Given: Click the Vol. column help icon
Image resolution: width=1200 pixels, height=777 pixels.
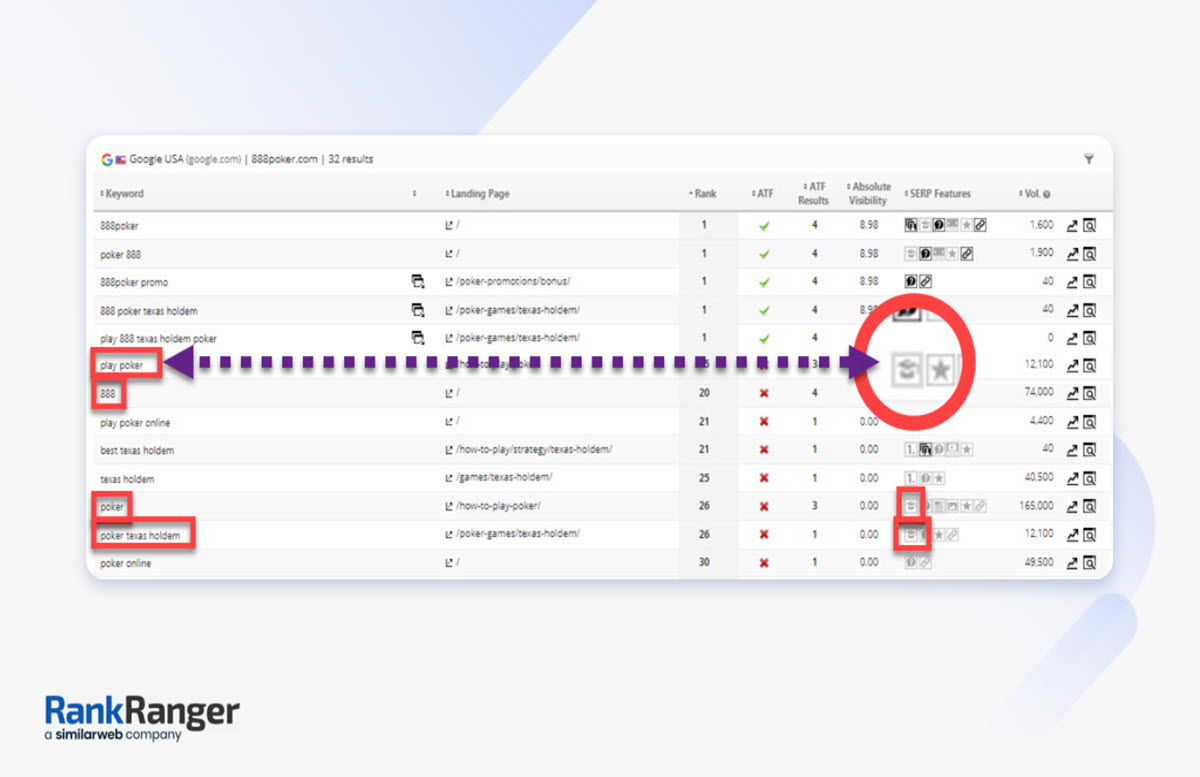Looking at the screenshot, I should click(1047, 194).
